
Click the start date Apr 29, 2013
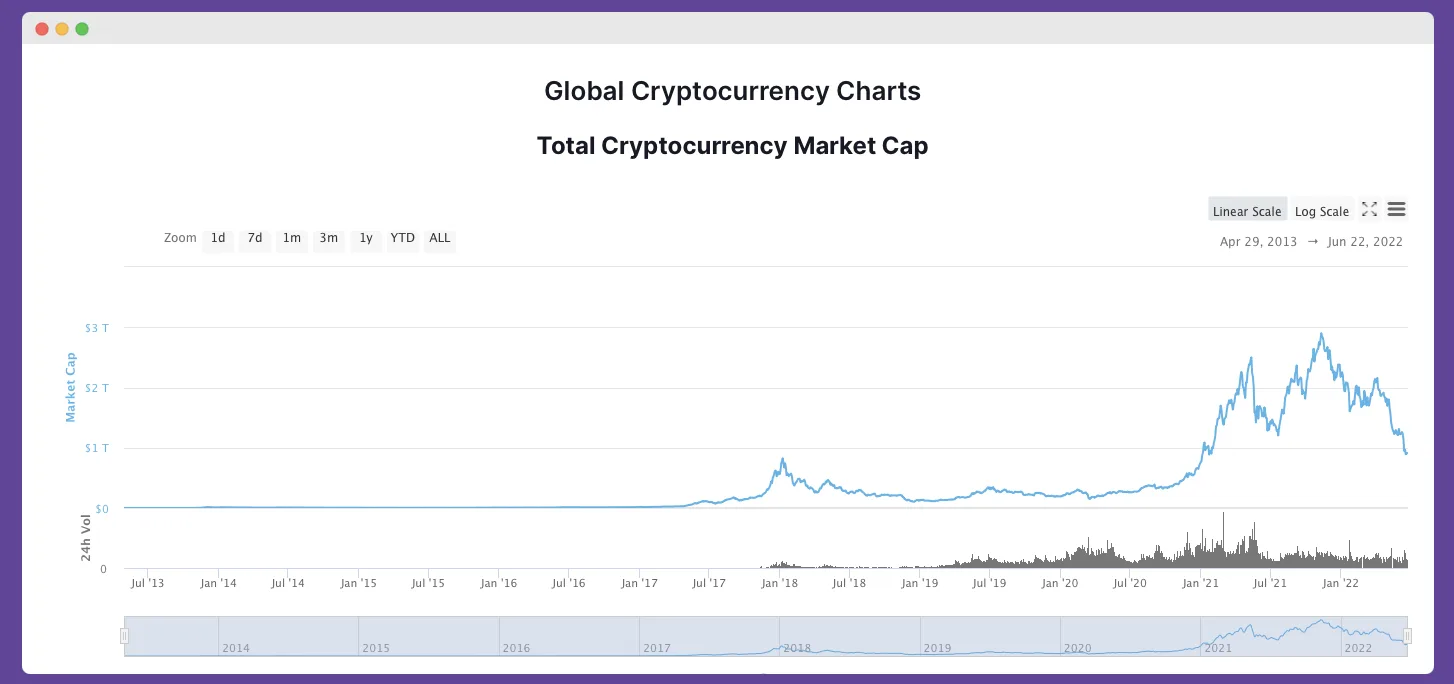click(1258, 241)
